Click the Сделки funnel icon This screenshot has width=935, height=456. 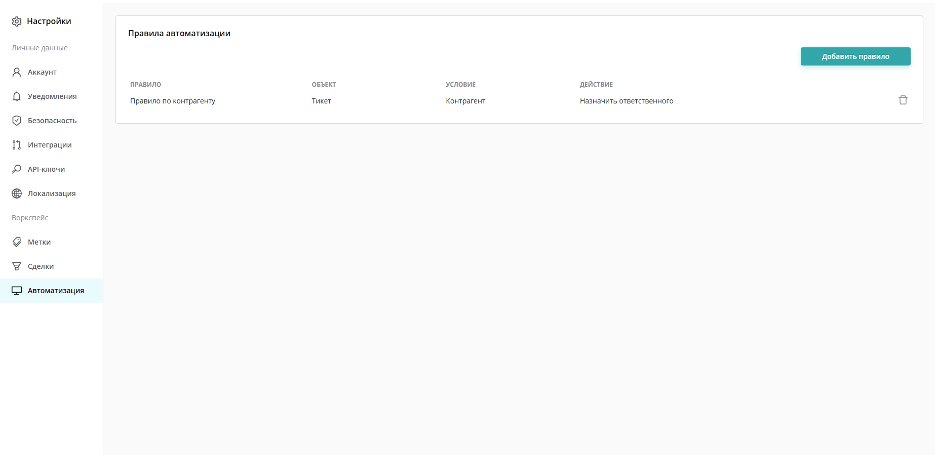17,266
